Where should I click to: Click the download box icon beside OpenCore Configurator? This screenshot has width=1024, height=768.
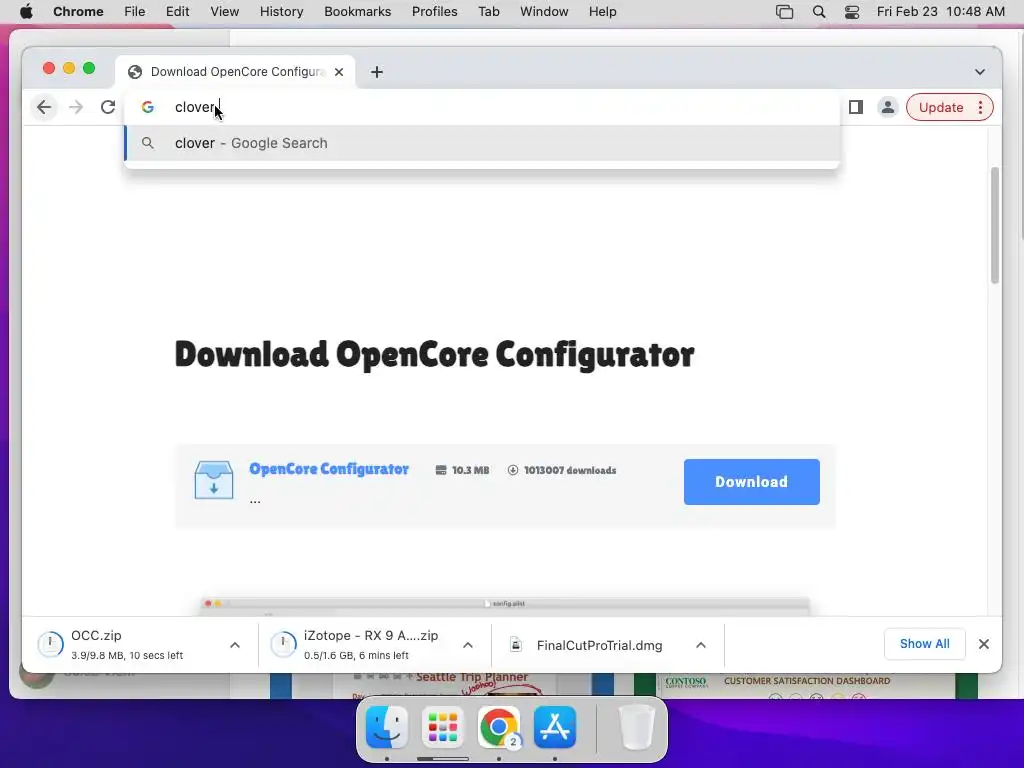point(214,480)
